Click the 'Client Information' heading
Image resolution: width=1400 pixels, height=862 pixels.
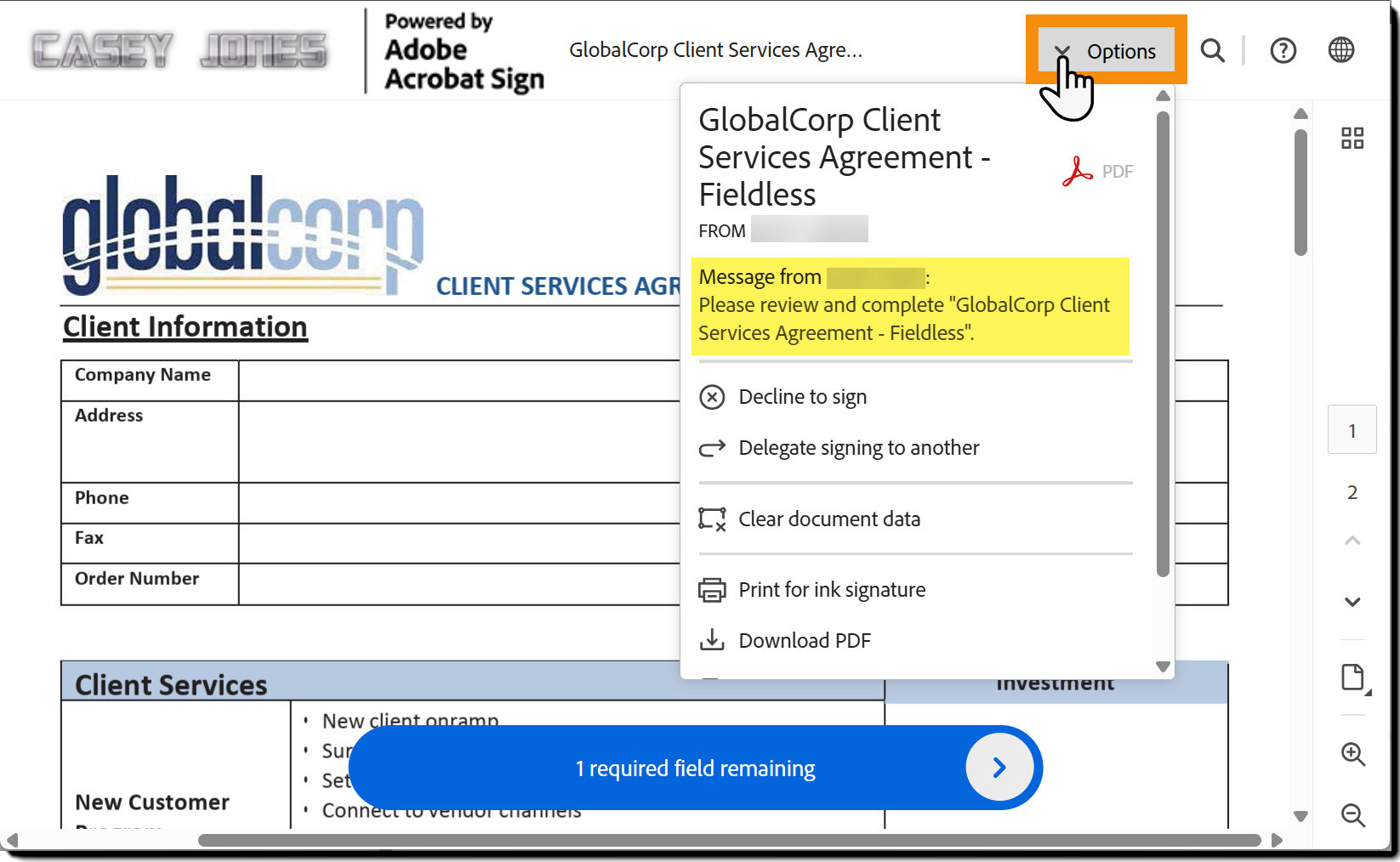(185, 327)
